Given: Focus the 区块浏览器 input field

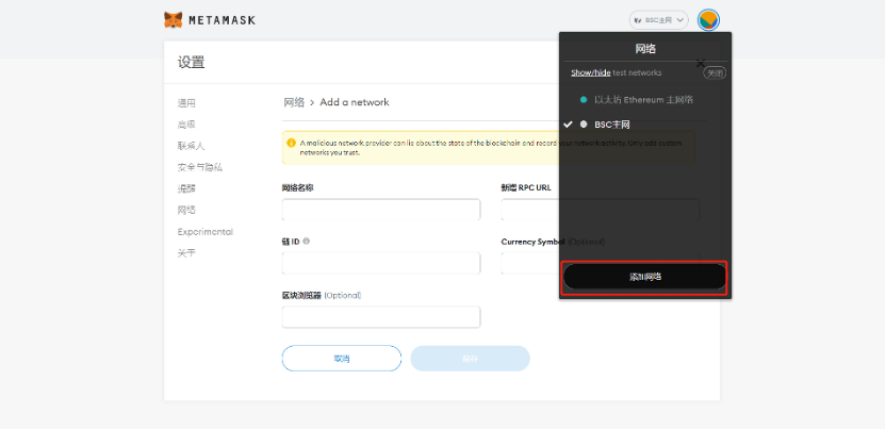Looking at the screenshot, I should (x=381, y=317).
